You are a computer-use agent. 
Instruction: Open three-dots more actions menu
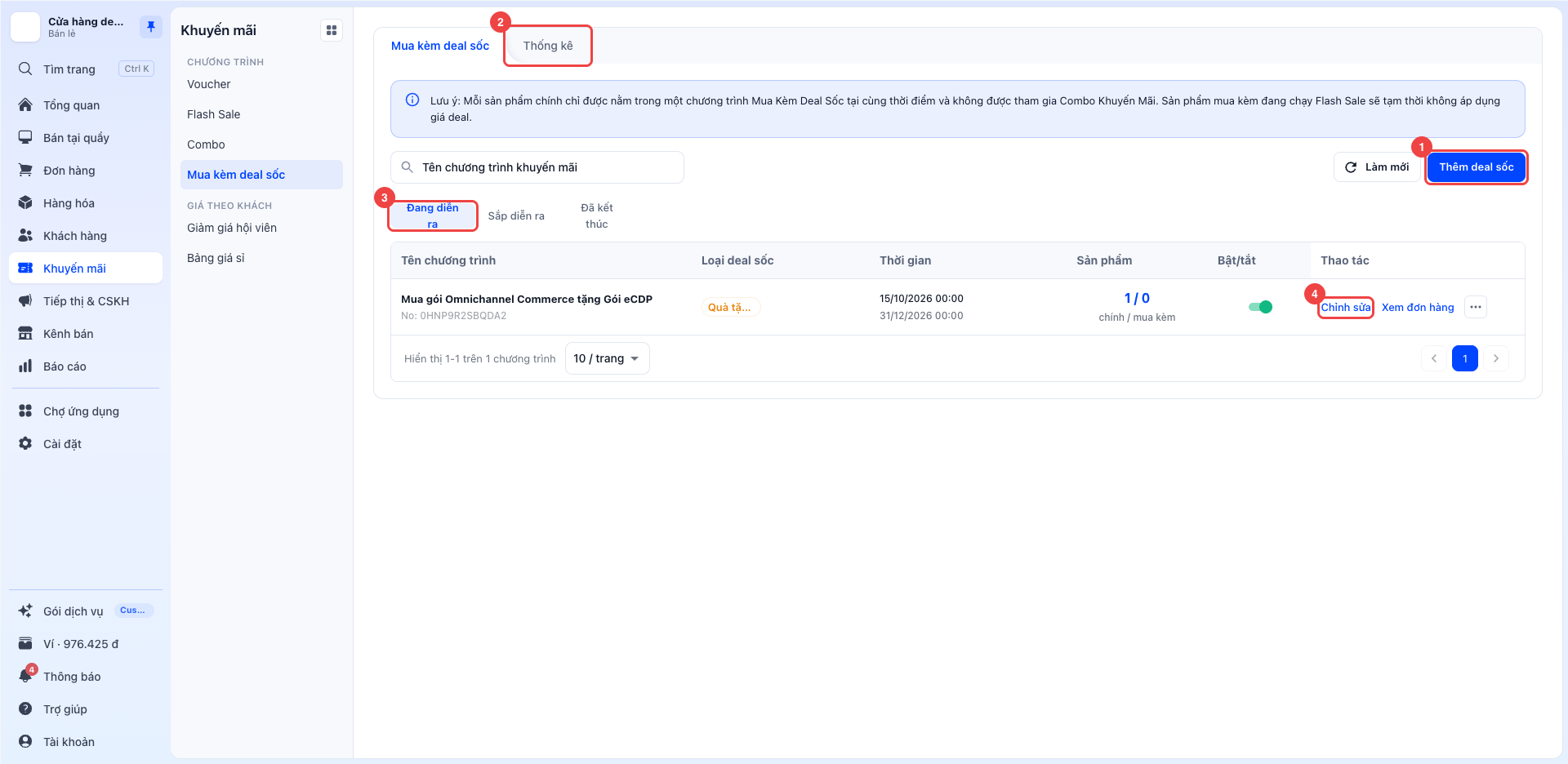1476,307
